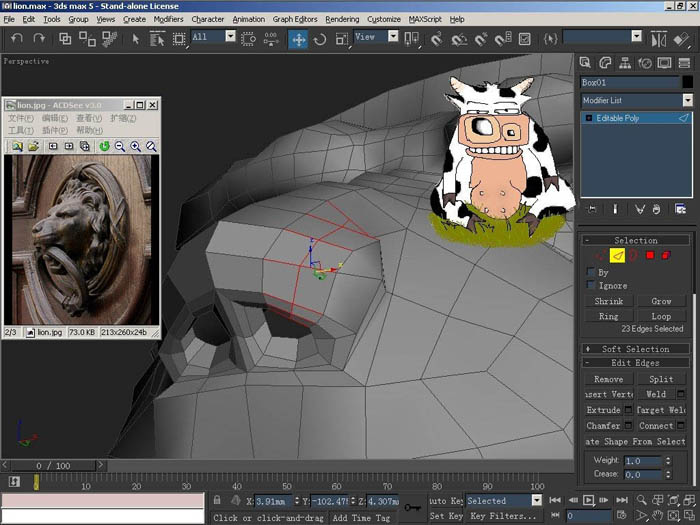Click the Undo arrow icon
Screen dimensions: 700x525
point(17,39)
